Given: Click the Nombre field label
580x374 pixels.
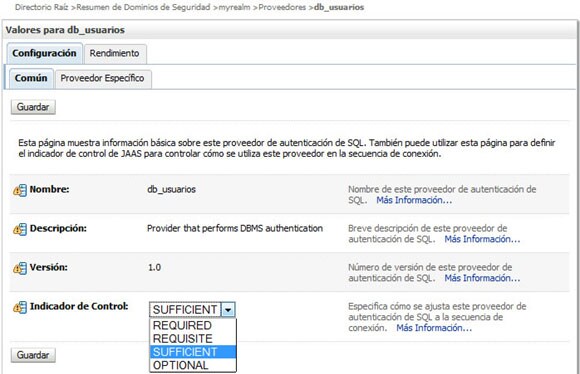Looking at the screenshot, I should coord(49,189).
